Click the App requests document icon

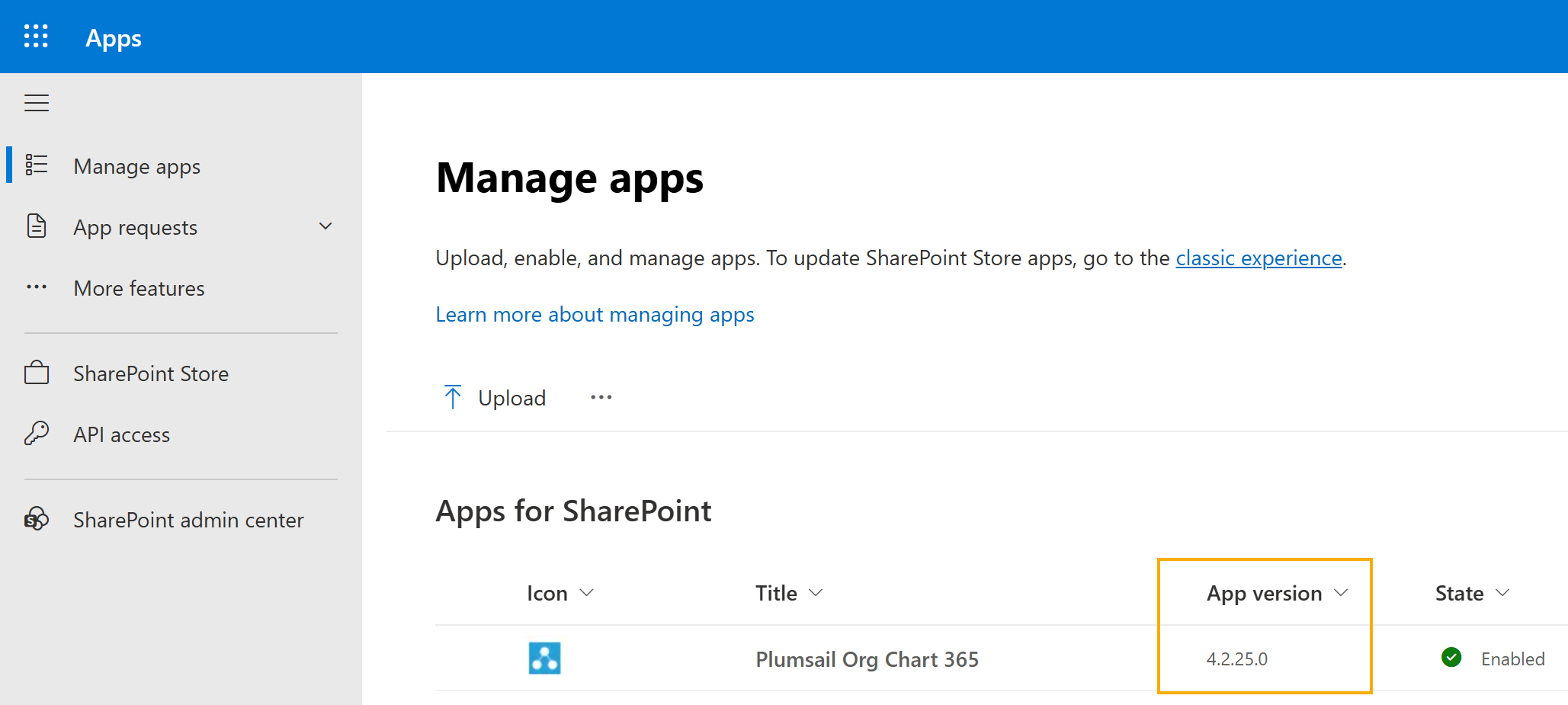pyautogui.click(x=36, y=226)
